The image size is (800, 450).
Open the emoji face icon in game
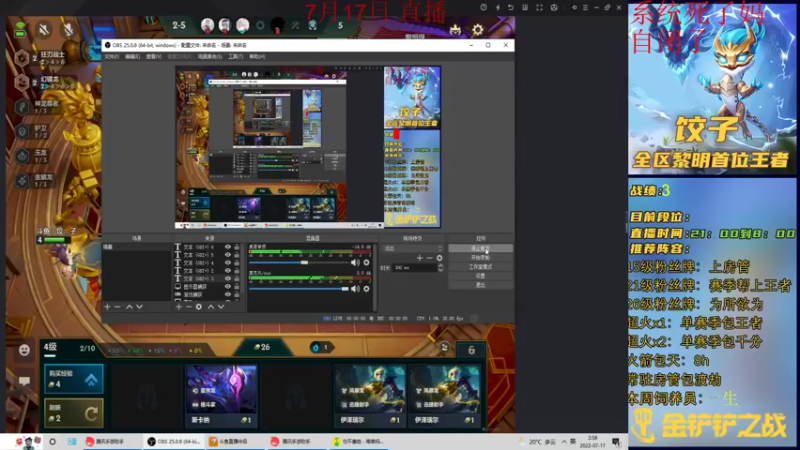tap(24, 350)
